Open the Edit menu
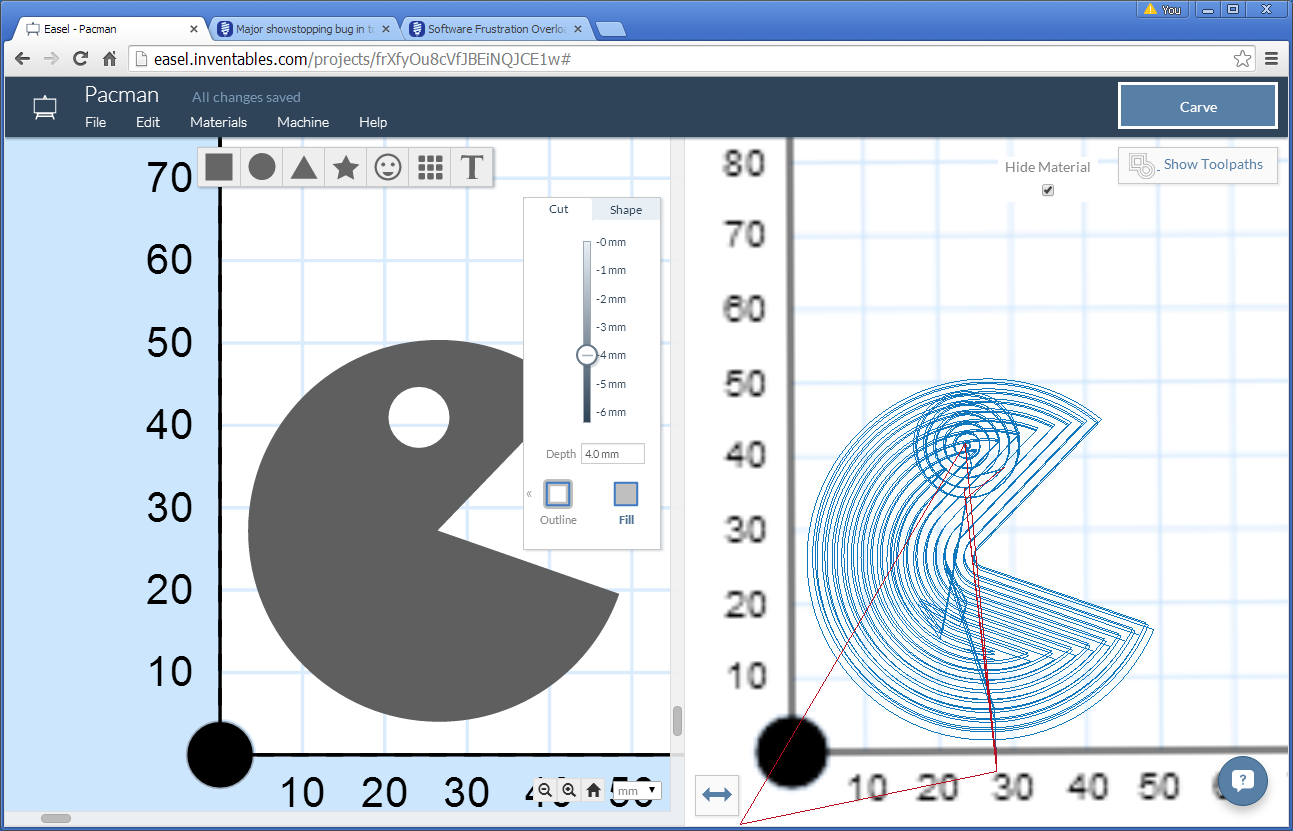This screenshot has height=831, width=1293. 148,122
